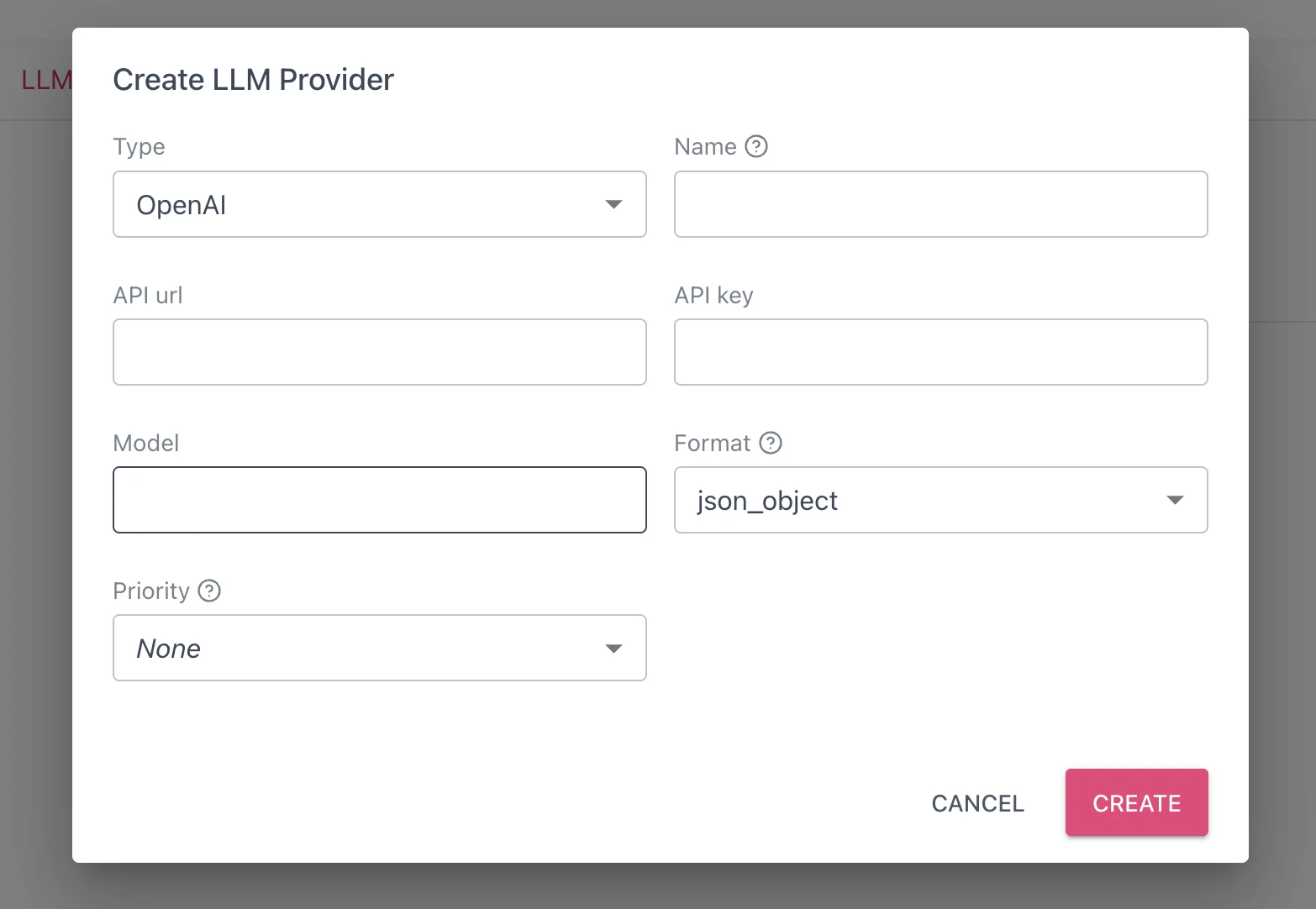Image resolution: width=1316 pixels, height=909 pixels.
Task: Expand the Format dropdown showing json_object
Action: click(x=940, y=501)
